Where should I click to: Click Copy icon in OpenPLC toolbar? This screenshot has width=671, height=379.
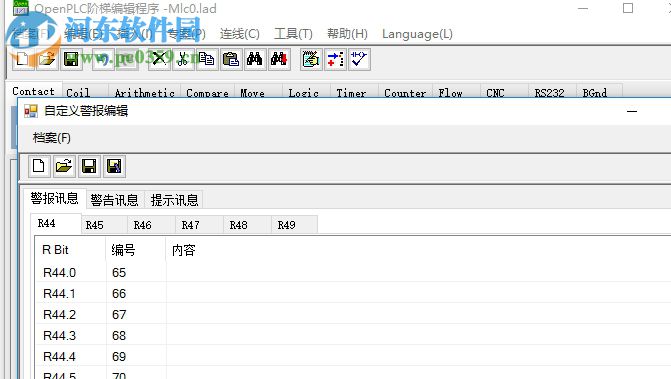click(207, 59)
